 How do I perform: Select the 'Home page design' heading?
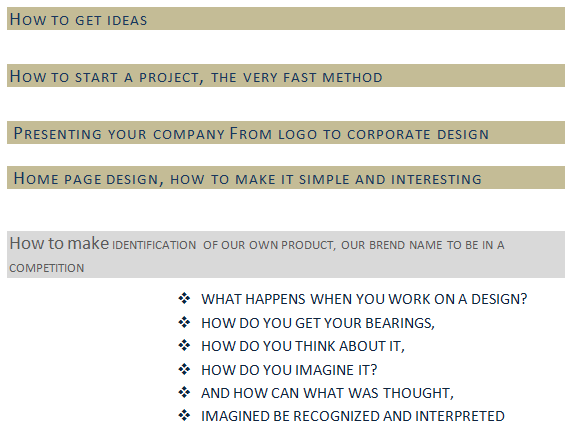286,178
